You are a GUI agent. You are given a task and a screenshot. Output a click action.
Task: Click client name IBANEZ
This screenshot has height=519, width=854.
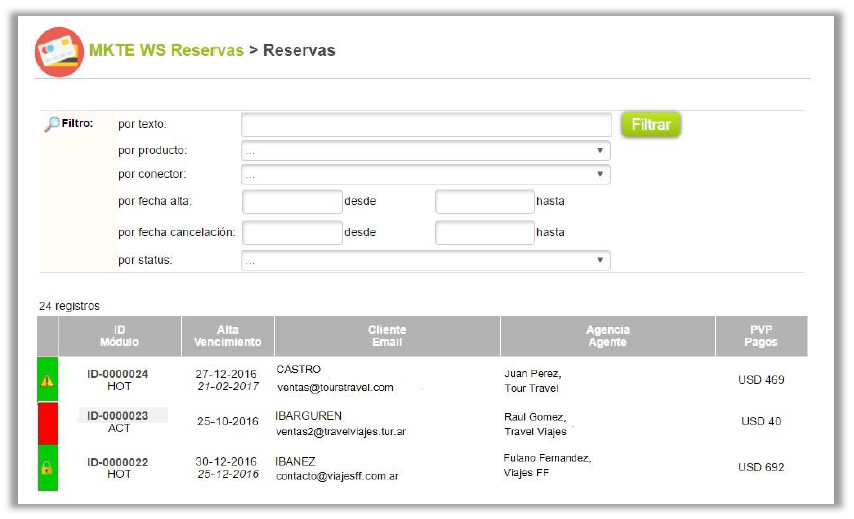[x=295, y=462]
